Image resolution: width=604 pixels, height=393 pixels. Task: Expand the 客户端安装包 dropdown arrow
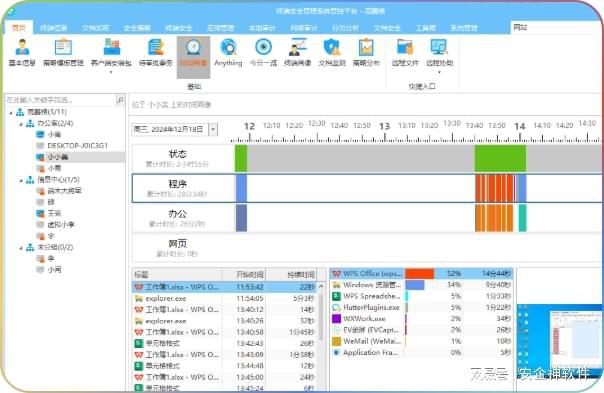click(x=111, y=72)
